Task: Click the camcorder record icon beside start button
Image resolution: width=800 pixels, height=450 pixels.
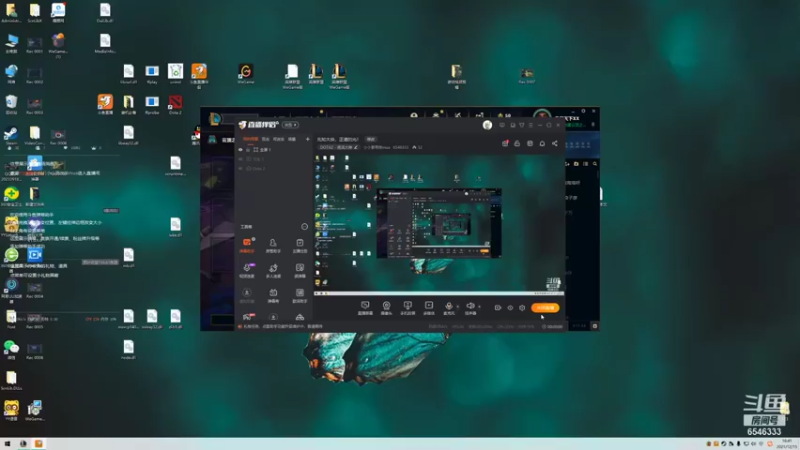Action: (498, 308)
